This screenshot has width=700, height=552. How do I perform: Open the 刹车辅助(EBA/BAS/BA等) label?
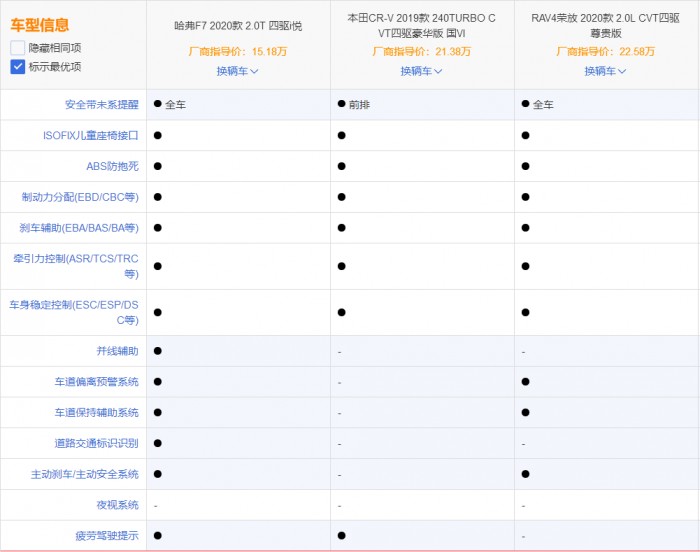tap(79, 228)
